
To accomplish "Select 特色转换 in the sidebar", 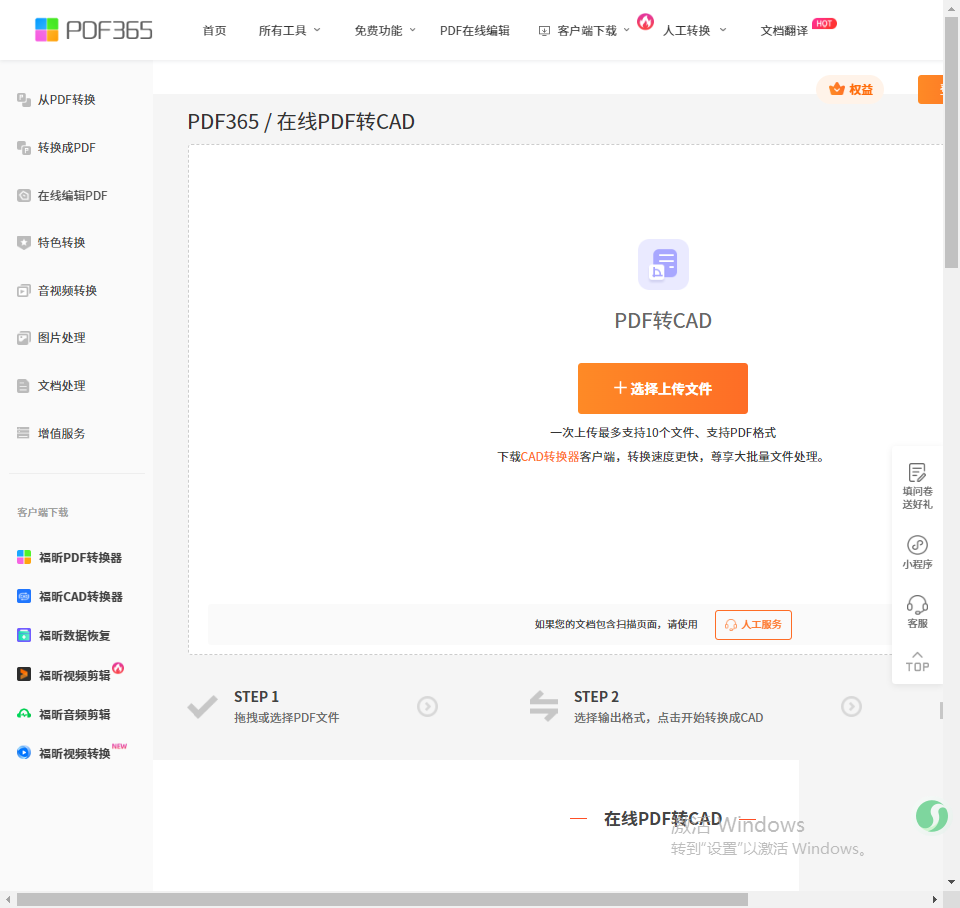I will click(61, 242).
